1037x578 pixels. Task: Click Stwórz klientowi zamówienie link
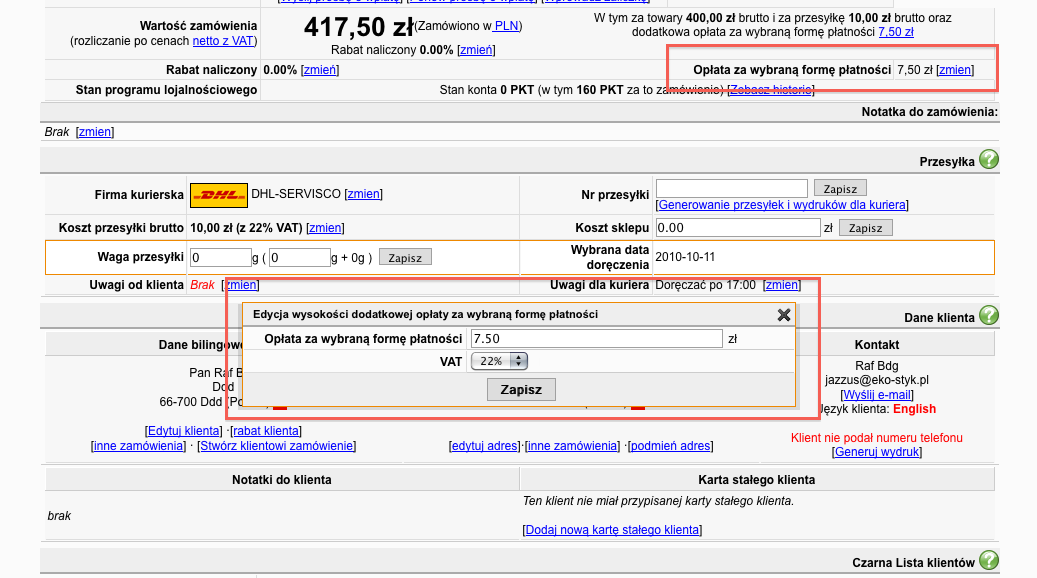coord(276,445)
